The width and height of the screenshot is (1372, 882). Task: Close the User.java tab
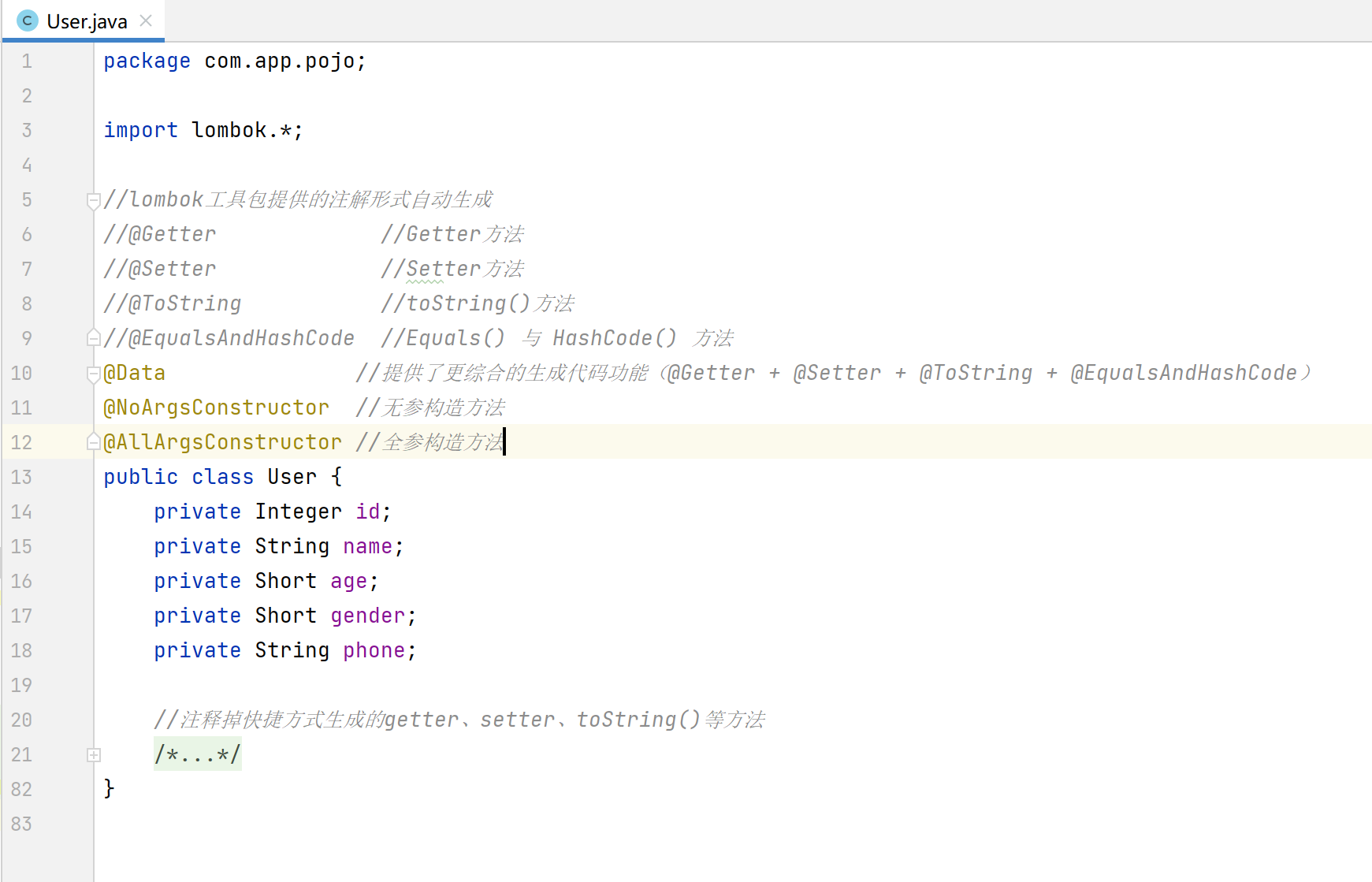coord(146,20)
